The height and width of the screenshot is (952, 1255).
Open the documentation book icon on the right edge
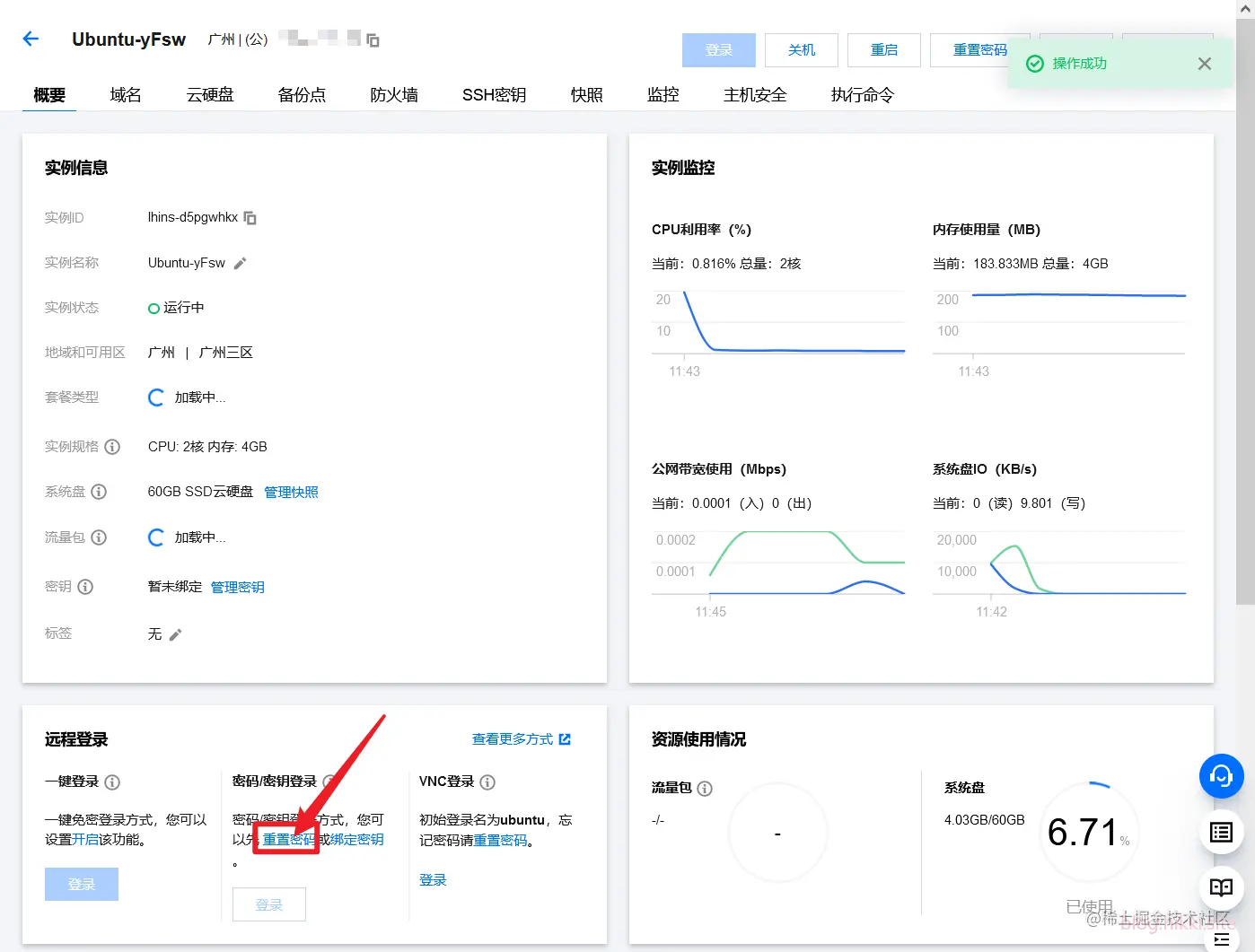coord(1221,888)
